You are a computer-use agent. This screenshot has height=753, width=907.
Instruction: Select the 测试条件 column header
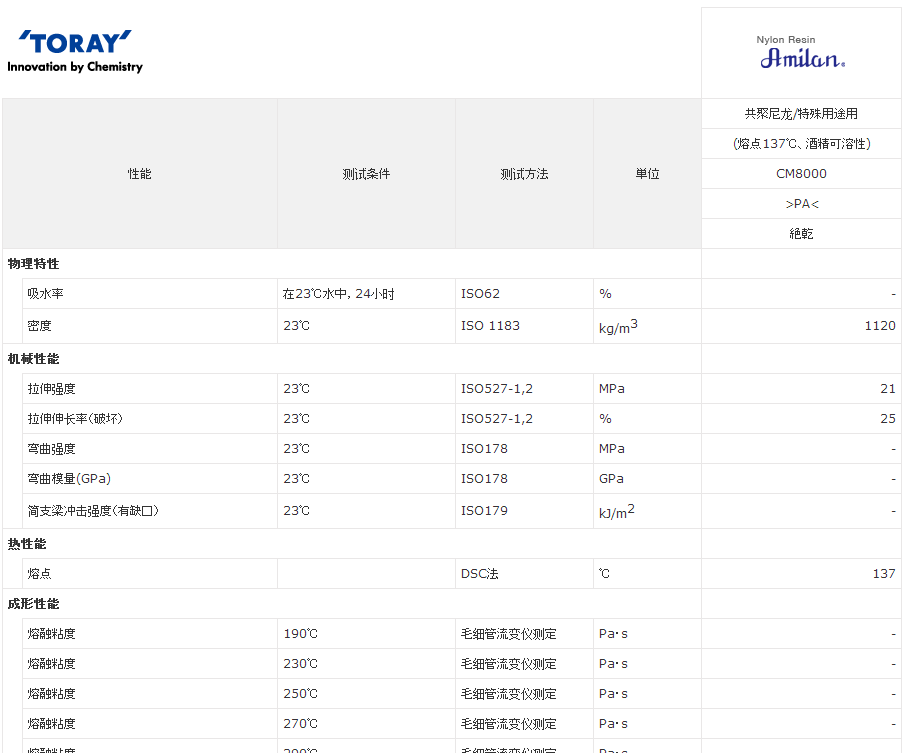coord(366,174)
